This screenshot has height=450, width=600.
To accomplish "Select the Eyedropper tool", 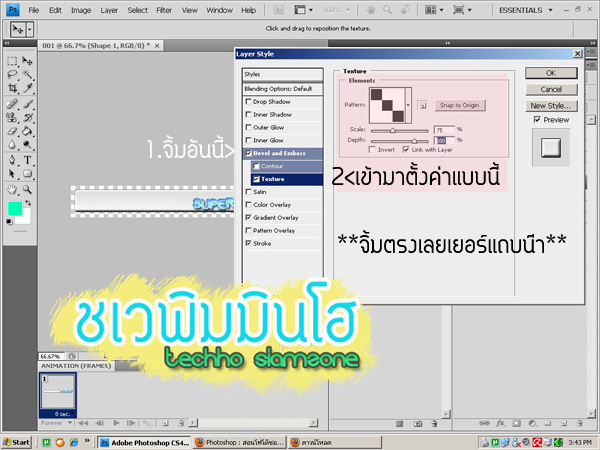I will point(27,88).
